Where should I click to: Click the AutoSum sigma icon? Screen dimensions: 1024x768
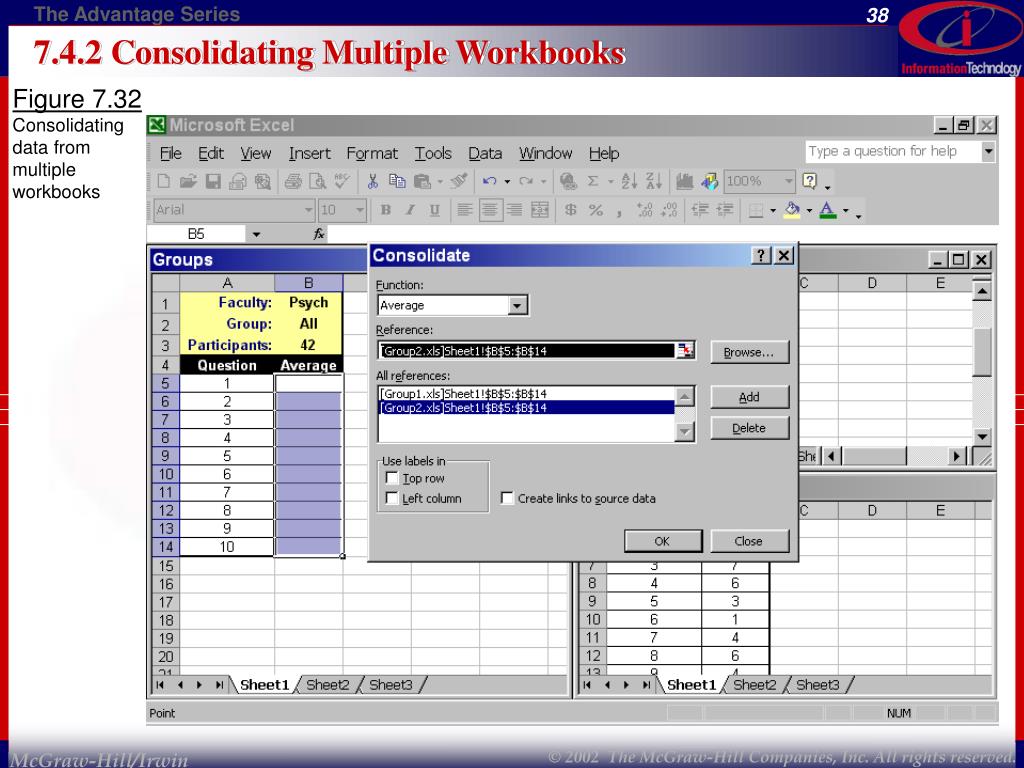point(593,182)
